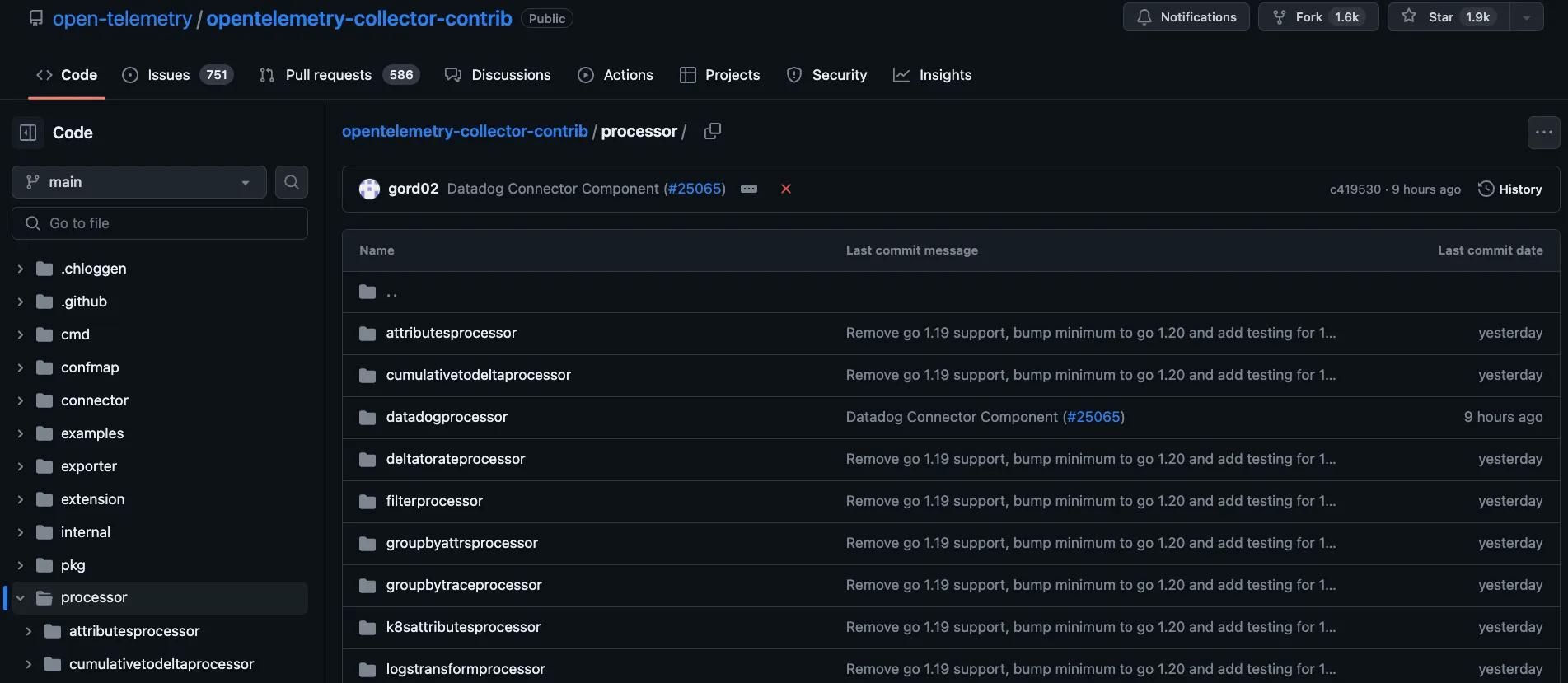Open #25065 link in latest commit bar
Image resolution: width=1568 pixels, height=683 pixels.
click(695, 189)
